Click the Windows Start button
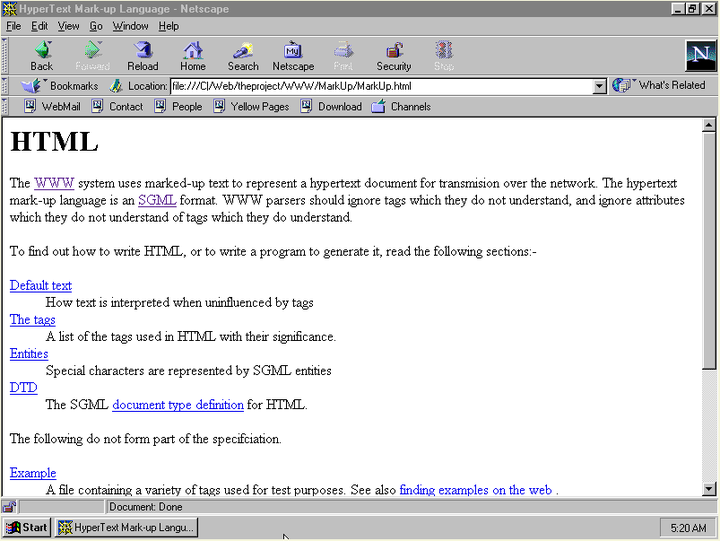The height and width of the screenshot is (541, 720). click(27, 528)
